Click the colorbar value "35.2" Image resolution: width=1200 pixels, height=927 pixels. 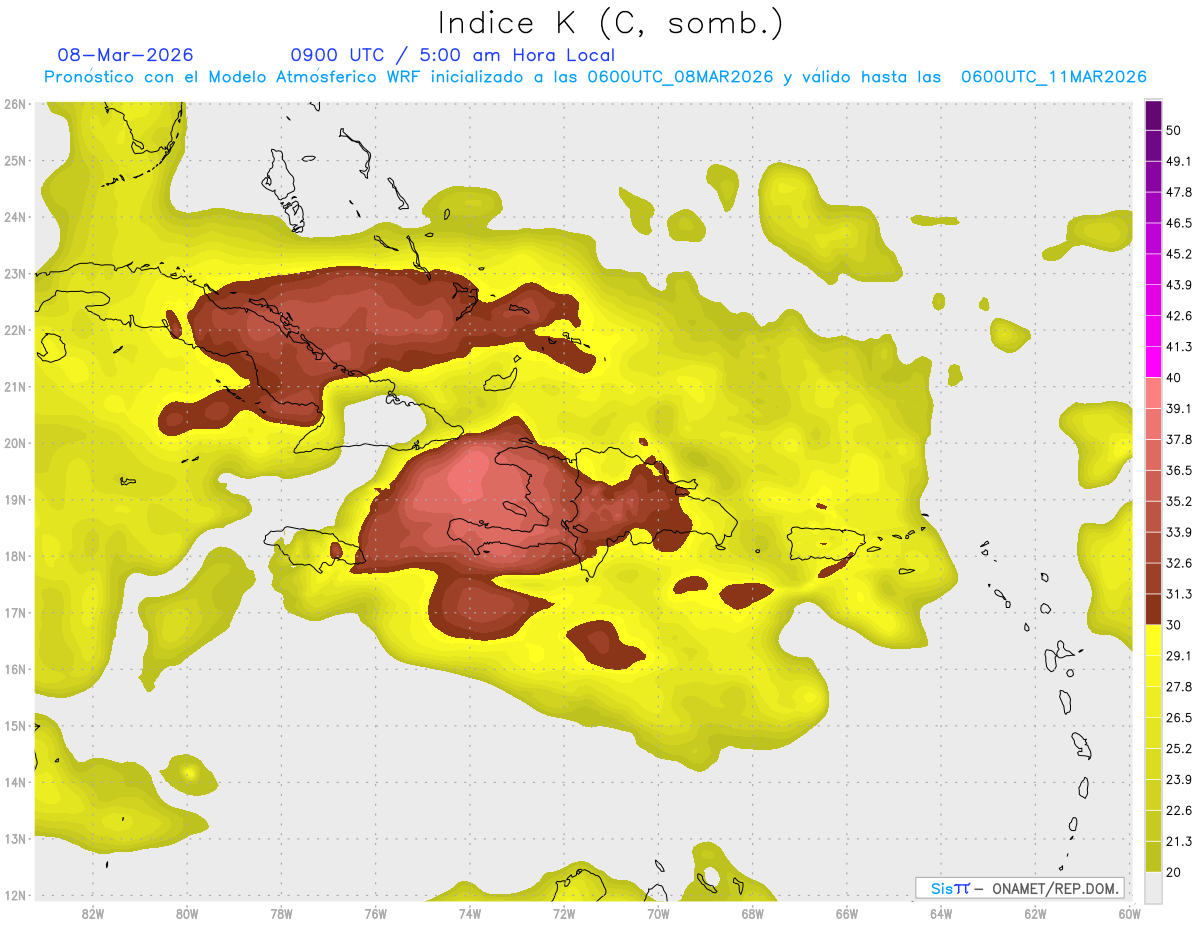pyautogui.click(x=1179, y=501)
